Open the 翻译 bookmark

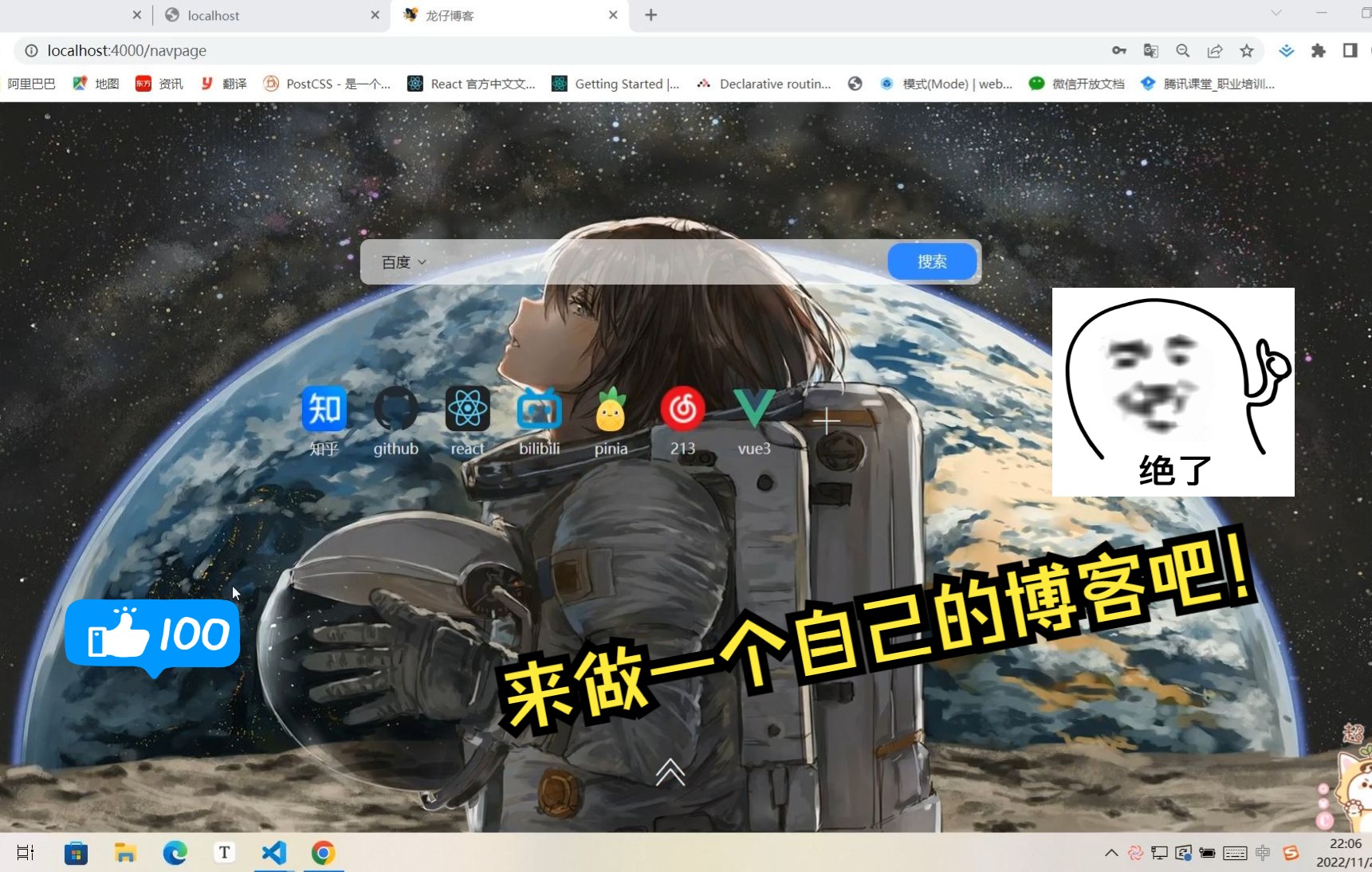224,84
